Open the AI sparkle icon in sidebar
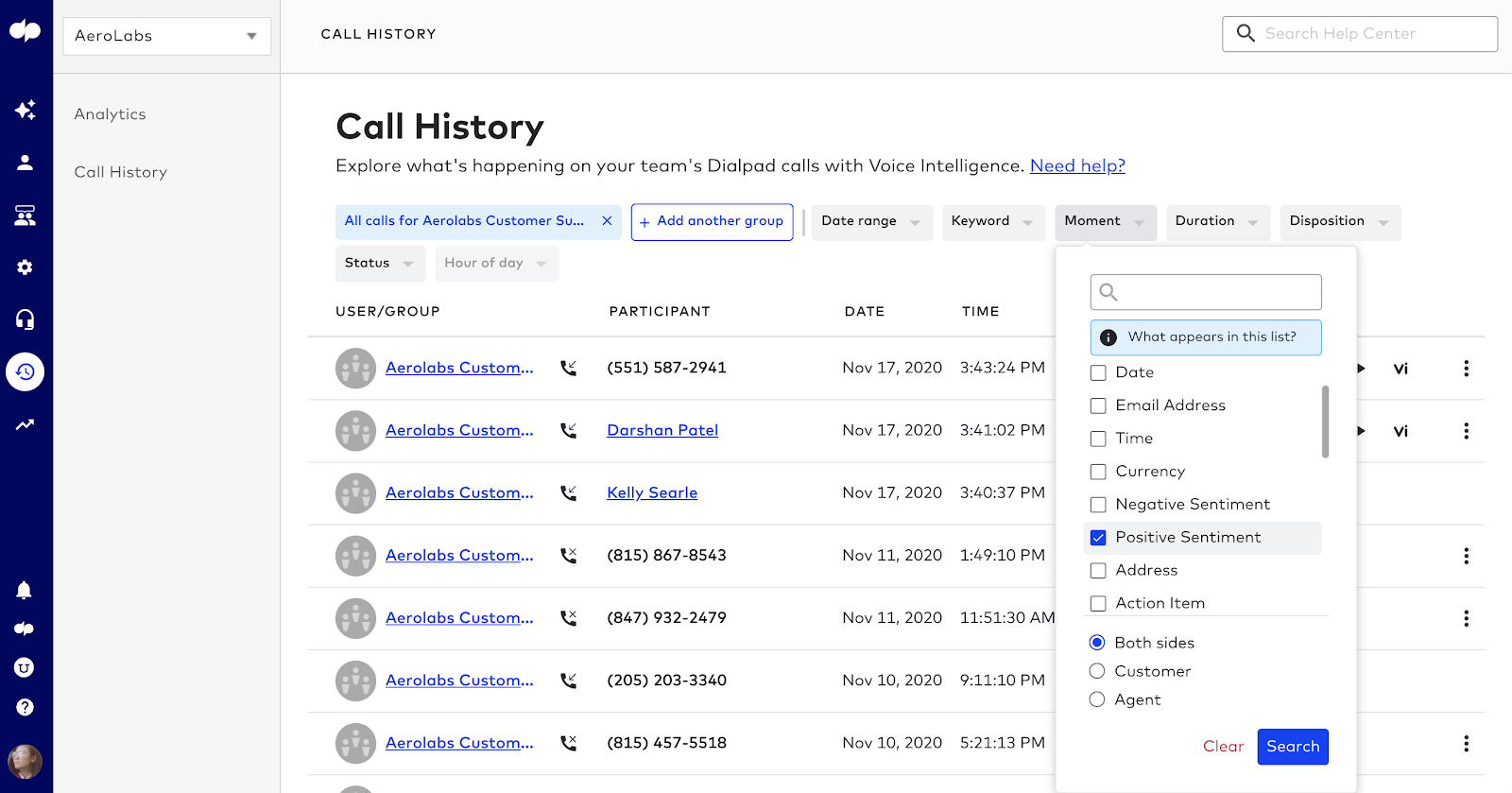 click(x=26, y=110)
